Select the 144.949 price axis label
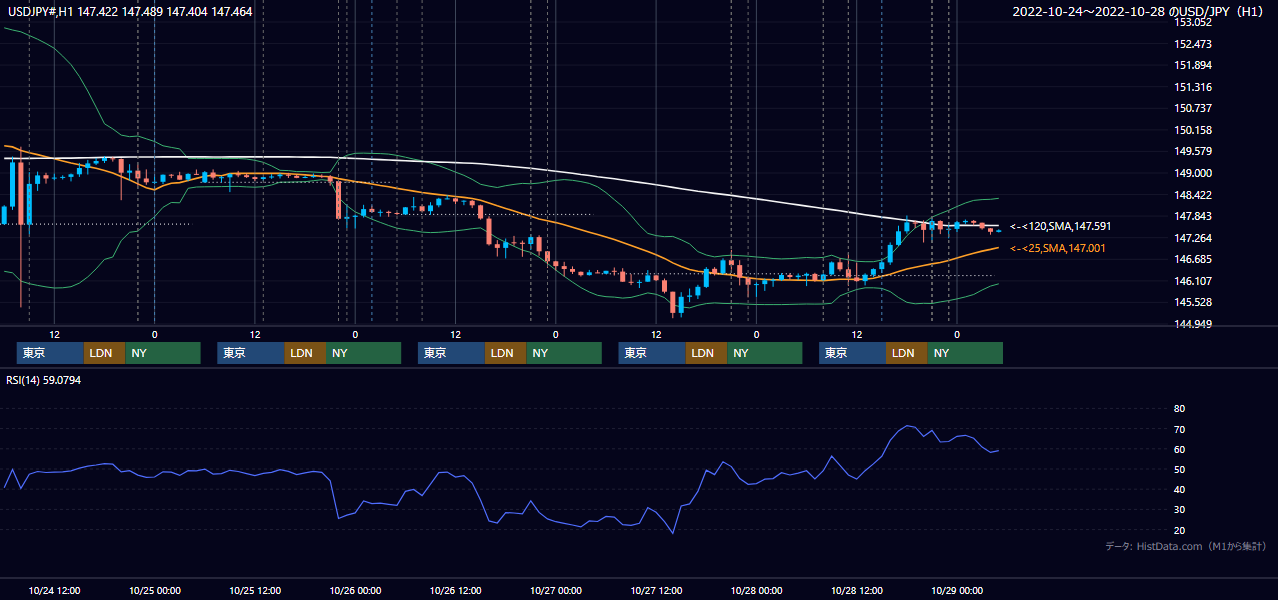Screen dimensions: 1278x600 point(1193,324)
